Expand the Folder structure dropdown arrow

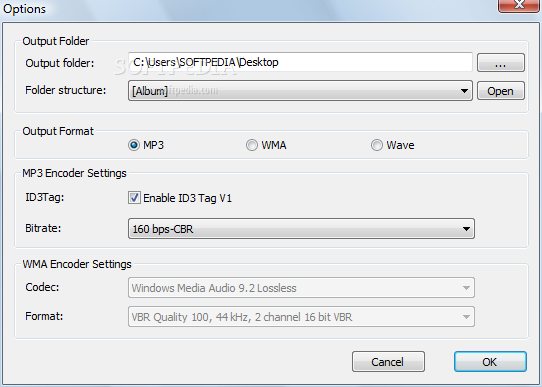464,91
